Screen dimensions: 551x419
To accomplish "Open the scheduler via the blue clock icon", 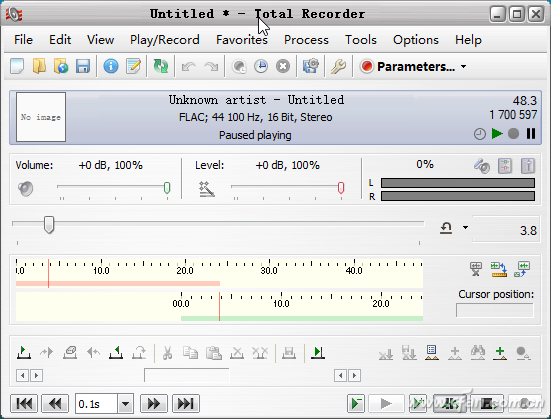I will [x=261, y=66].
